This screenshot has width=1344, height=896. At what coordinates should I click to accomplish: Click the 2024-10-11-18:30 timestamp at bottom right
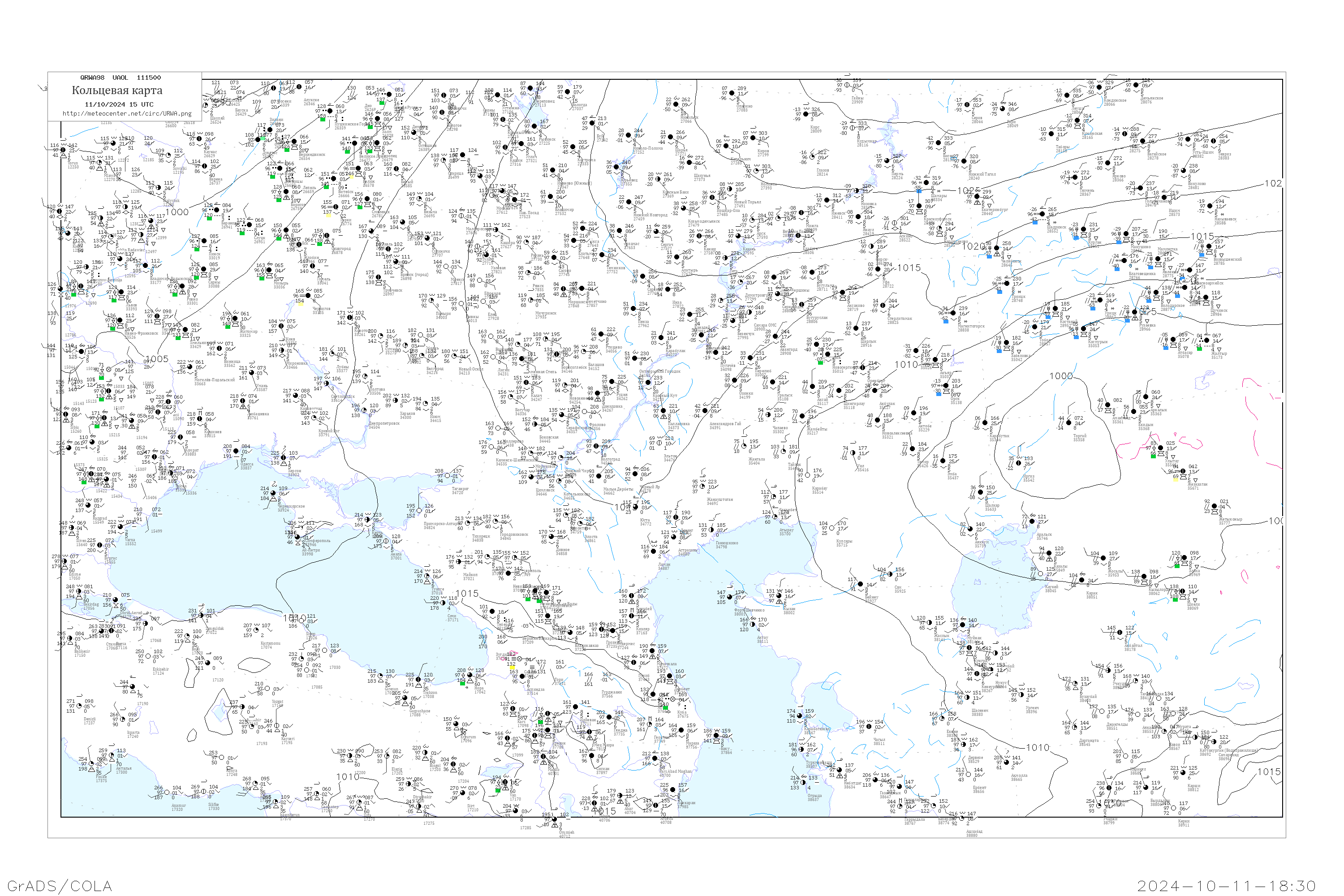[1226, 886]
